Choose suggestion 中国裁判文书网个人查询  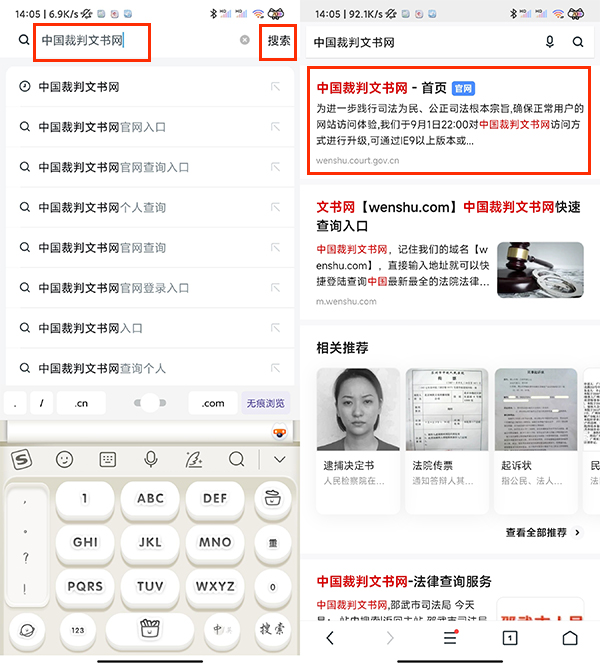pyautogui.click(x=150, y=208)
